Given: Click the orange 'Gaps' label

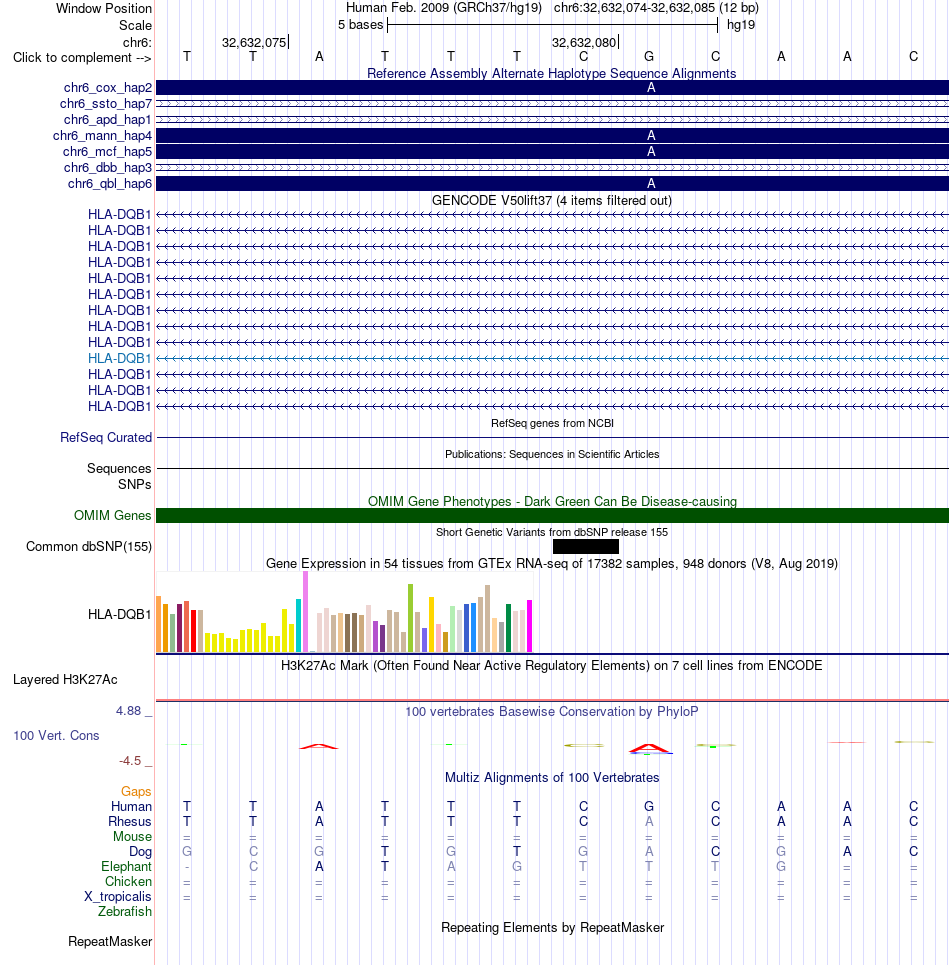Looking at the screenshot, I should tap(136, 791).
